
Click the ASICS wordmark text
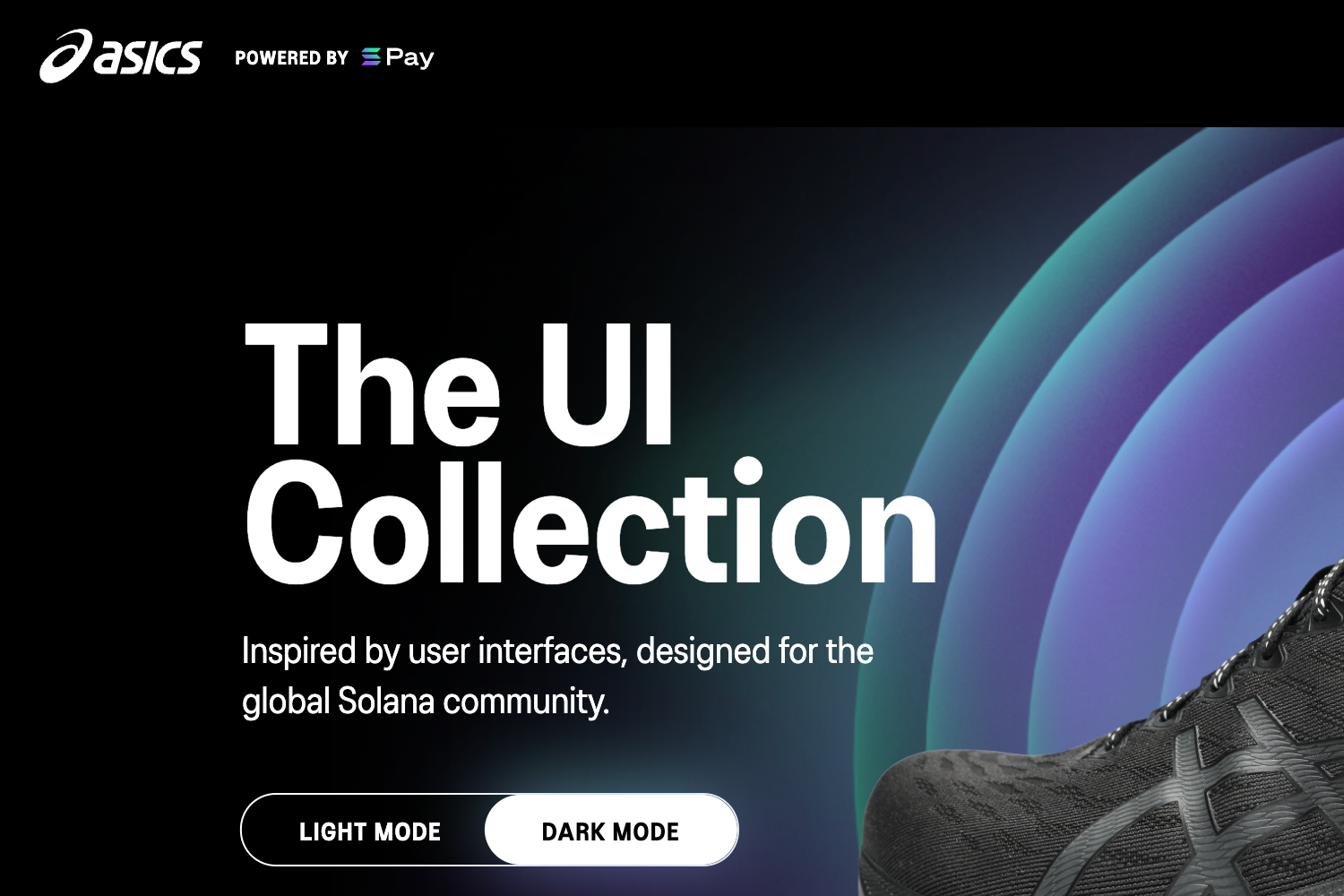click(x=148, y=58)
